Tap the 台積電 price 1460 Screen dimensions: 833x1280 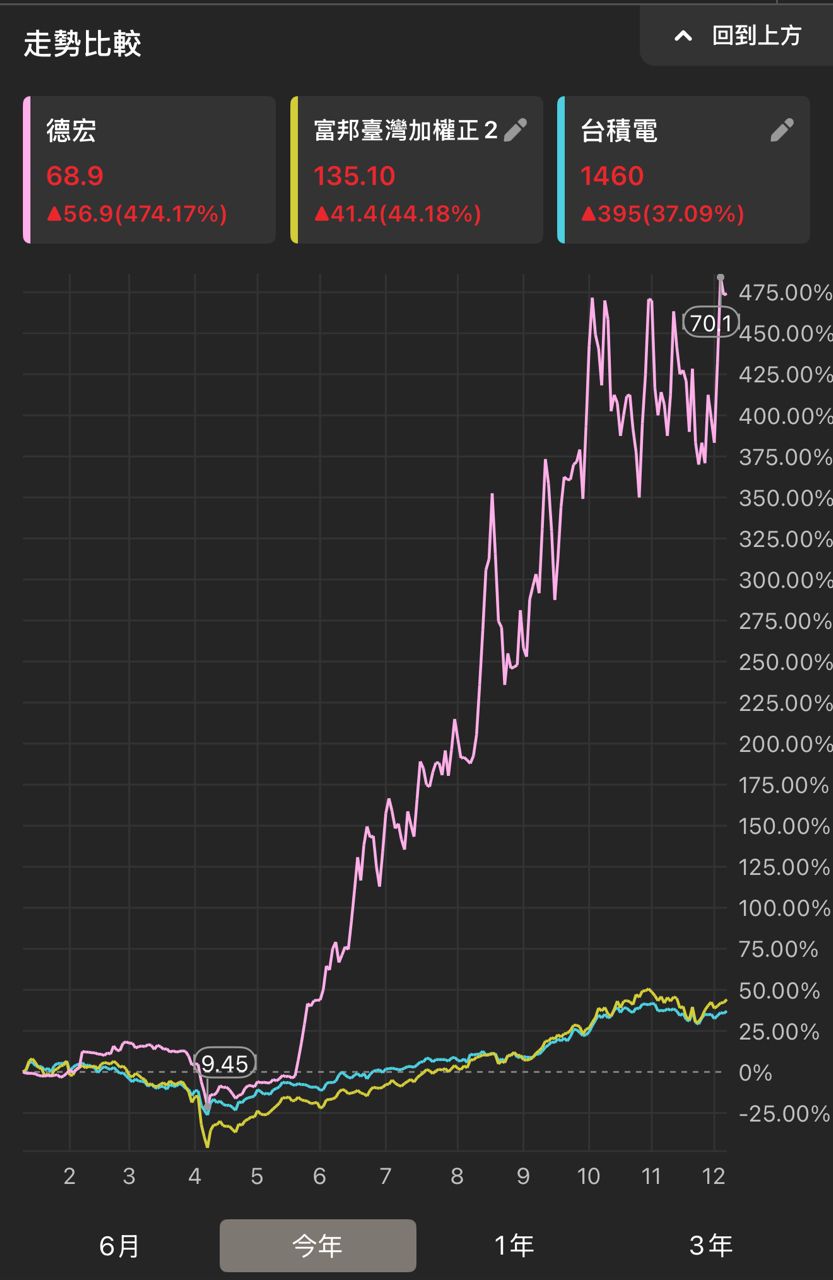click(x=612, y=177)
